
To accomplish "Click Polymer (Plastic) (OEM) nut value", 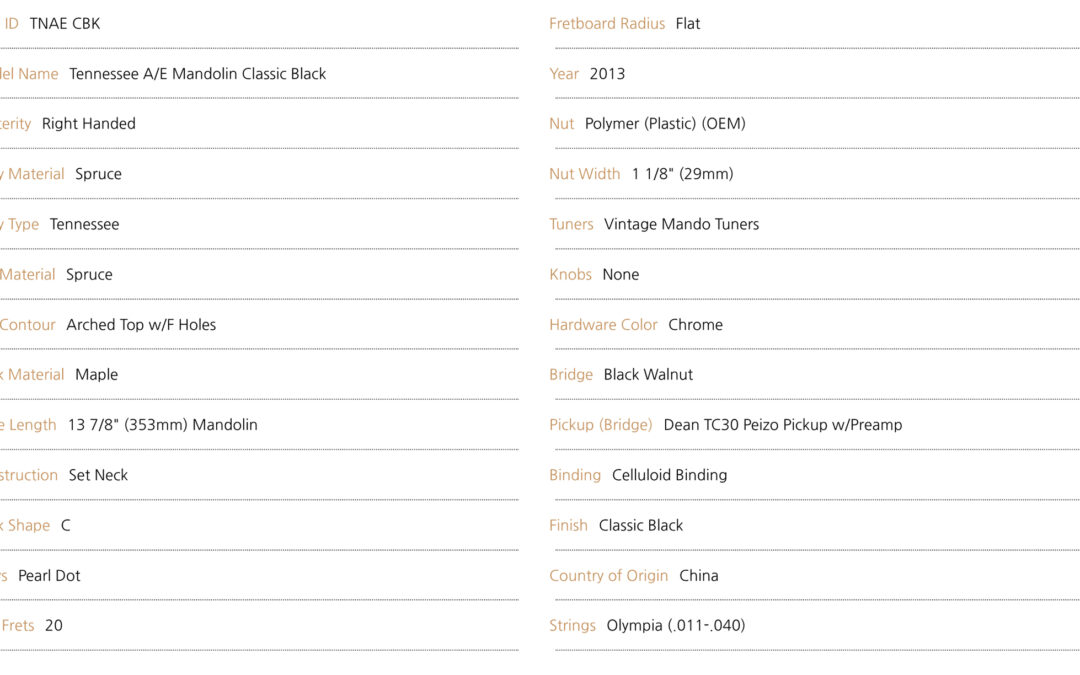I will coord(665,124).
